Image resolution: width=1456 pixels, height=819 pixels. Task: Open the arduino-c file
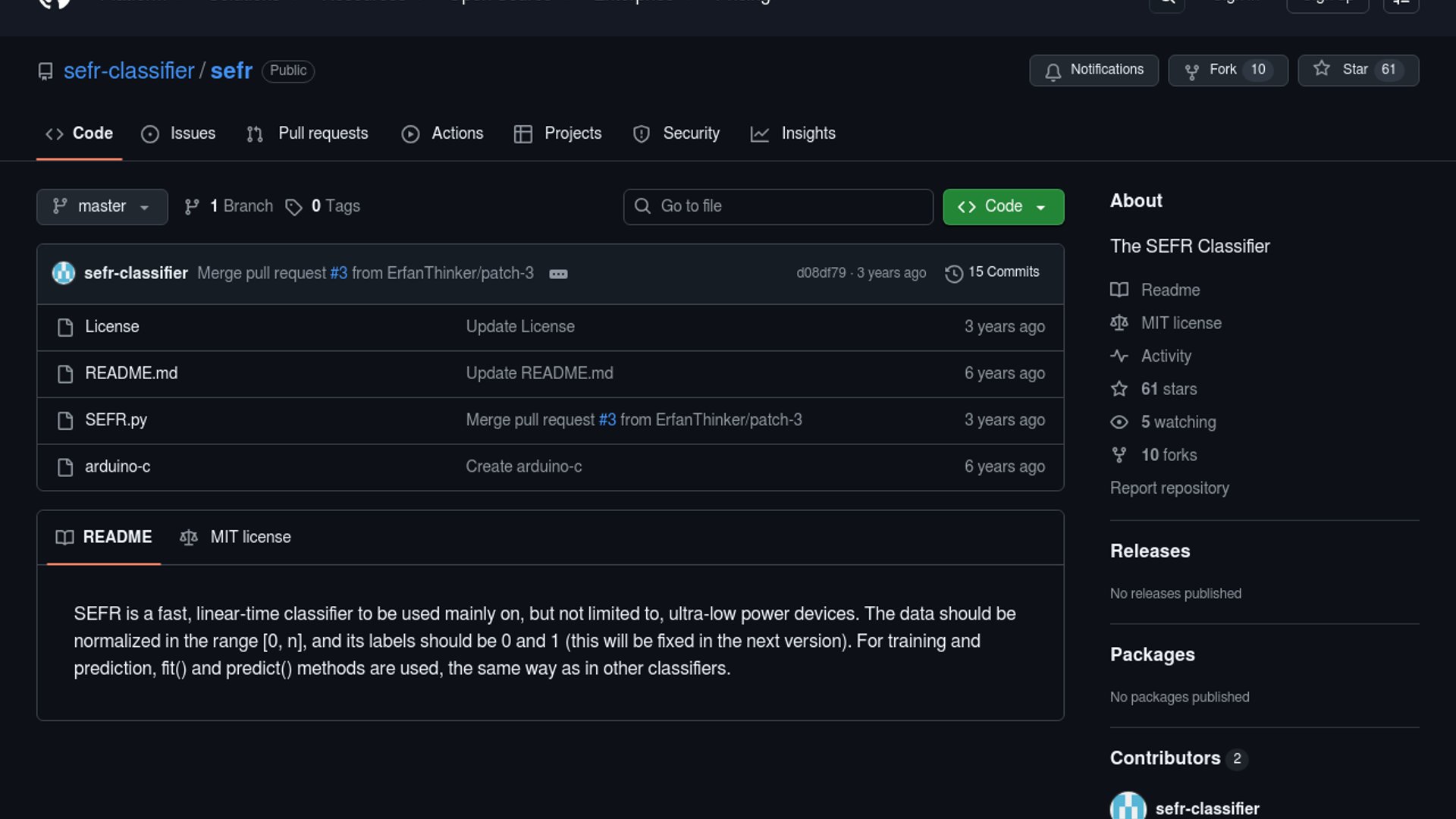point(118,466)
